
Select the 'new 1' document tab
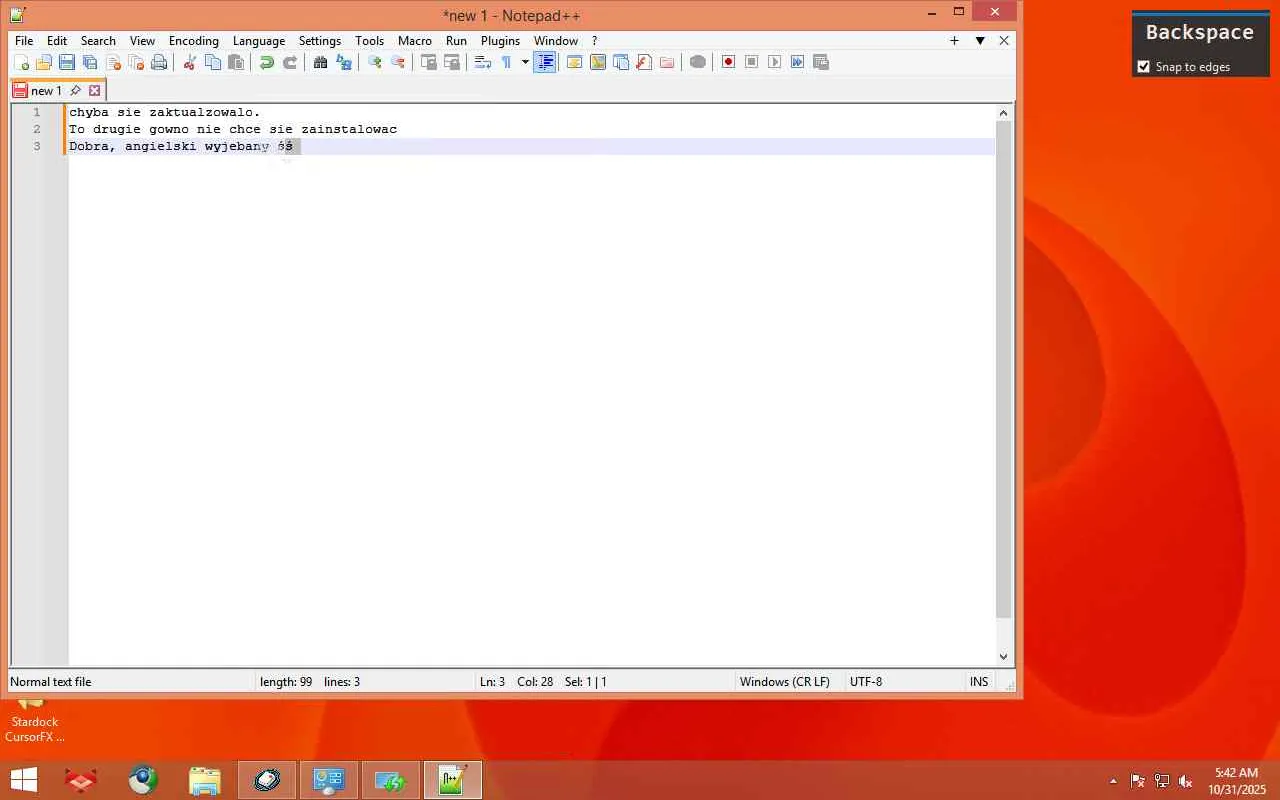pyautogui.click(x=46, y=91)
